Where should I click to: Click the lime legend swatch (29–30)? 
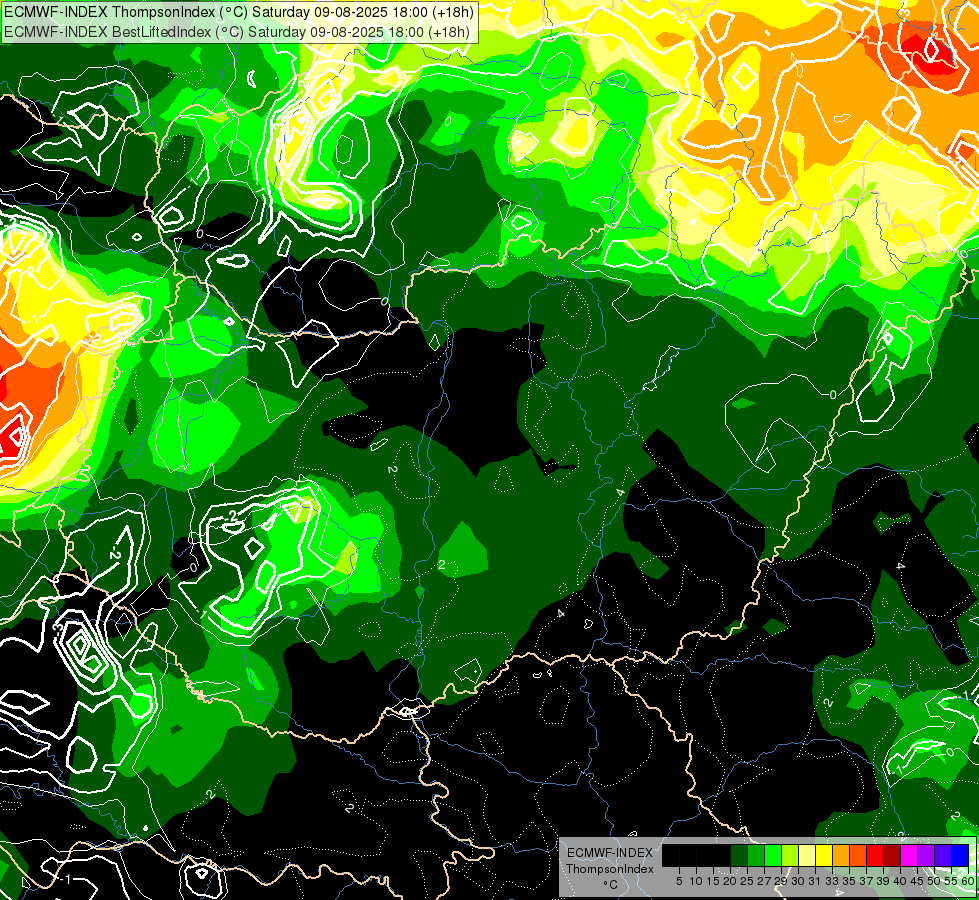[x=790, y=855]
